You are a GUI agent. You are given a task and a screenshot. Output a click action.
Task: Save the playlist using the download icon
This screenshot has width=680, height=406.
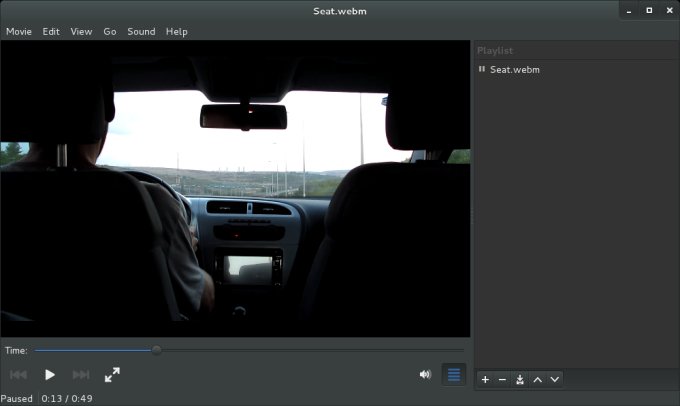pos(520,380)
